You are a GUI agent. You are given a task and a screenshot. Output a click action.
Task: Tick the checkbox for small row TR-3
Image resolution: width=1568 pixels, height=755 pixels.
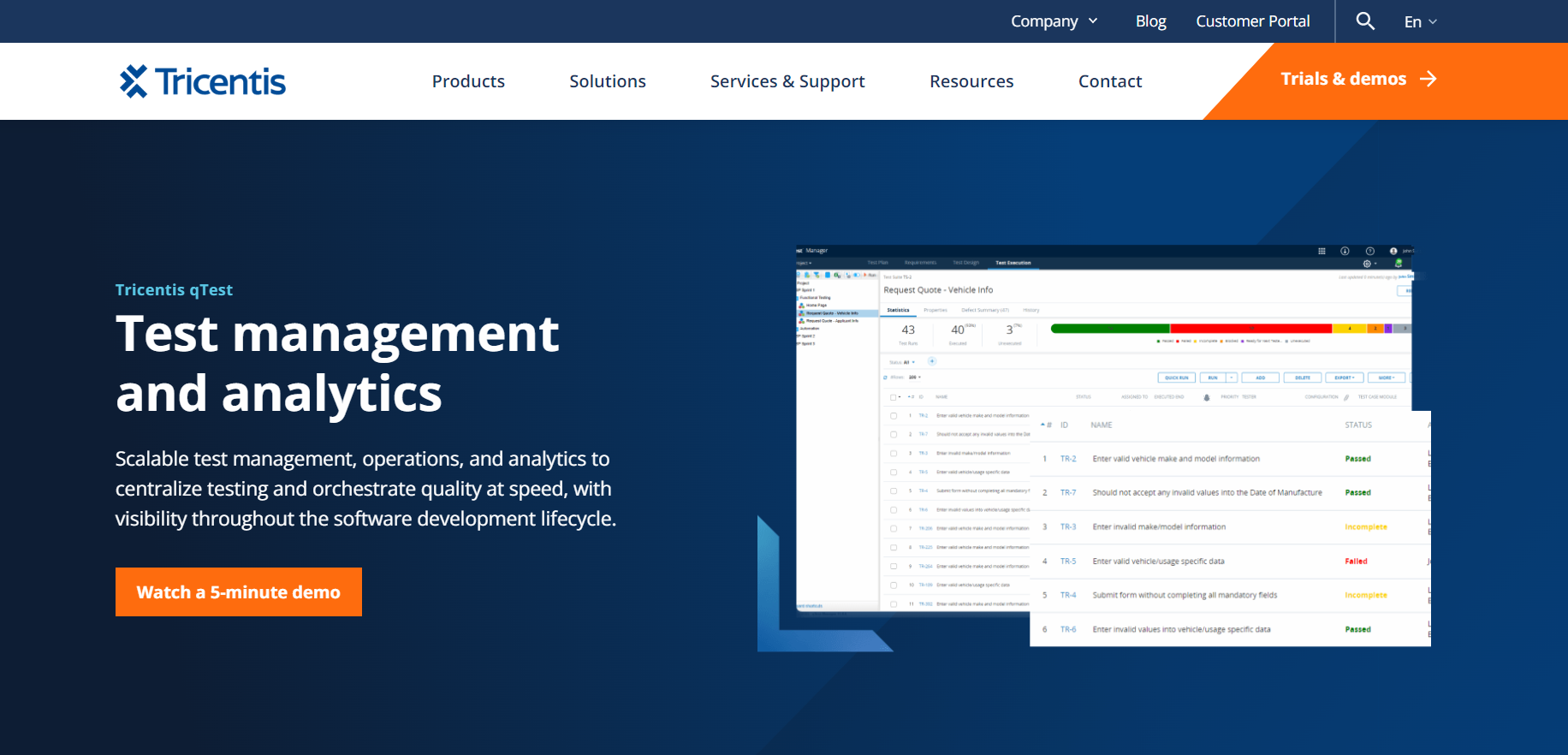click(x=894, y=453)
